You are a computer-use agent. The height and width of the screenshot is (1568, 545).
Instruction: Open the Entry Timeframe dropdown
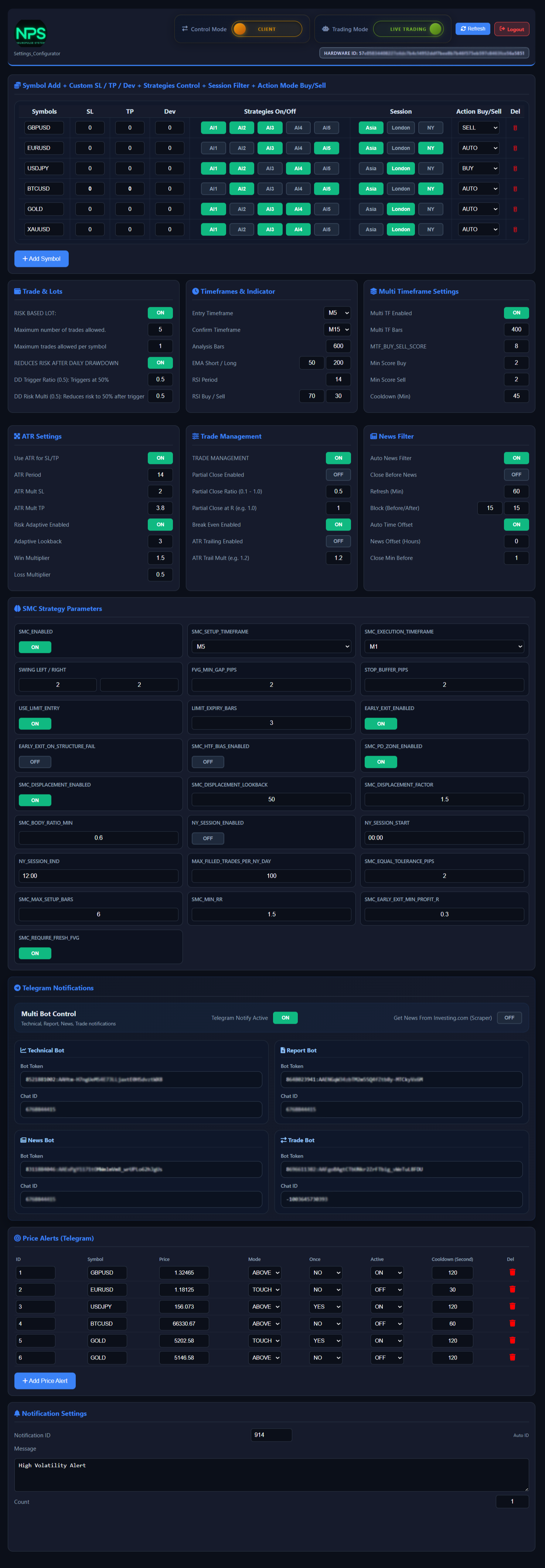coord(338,313)
